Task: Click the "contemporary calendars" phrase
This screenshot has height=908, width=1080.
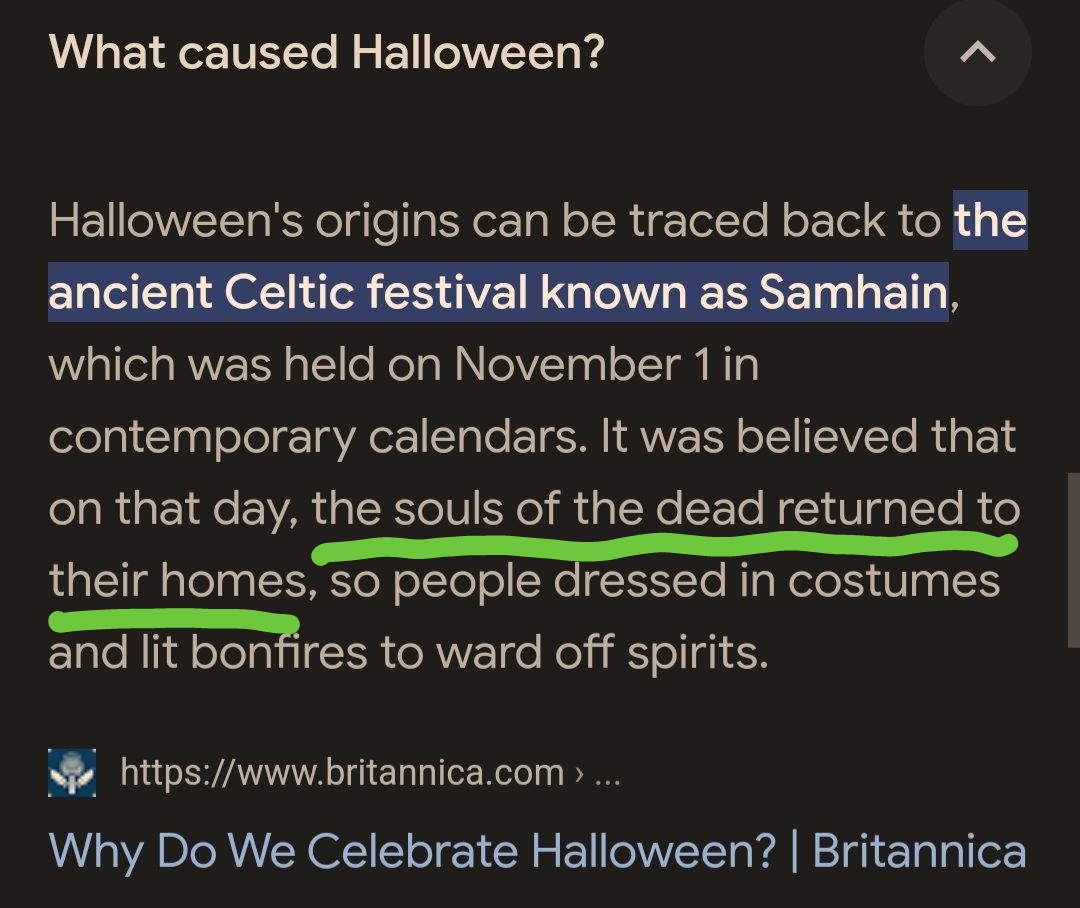Action: point(313,437)
